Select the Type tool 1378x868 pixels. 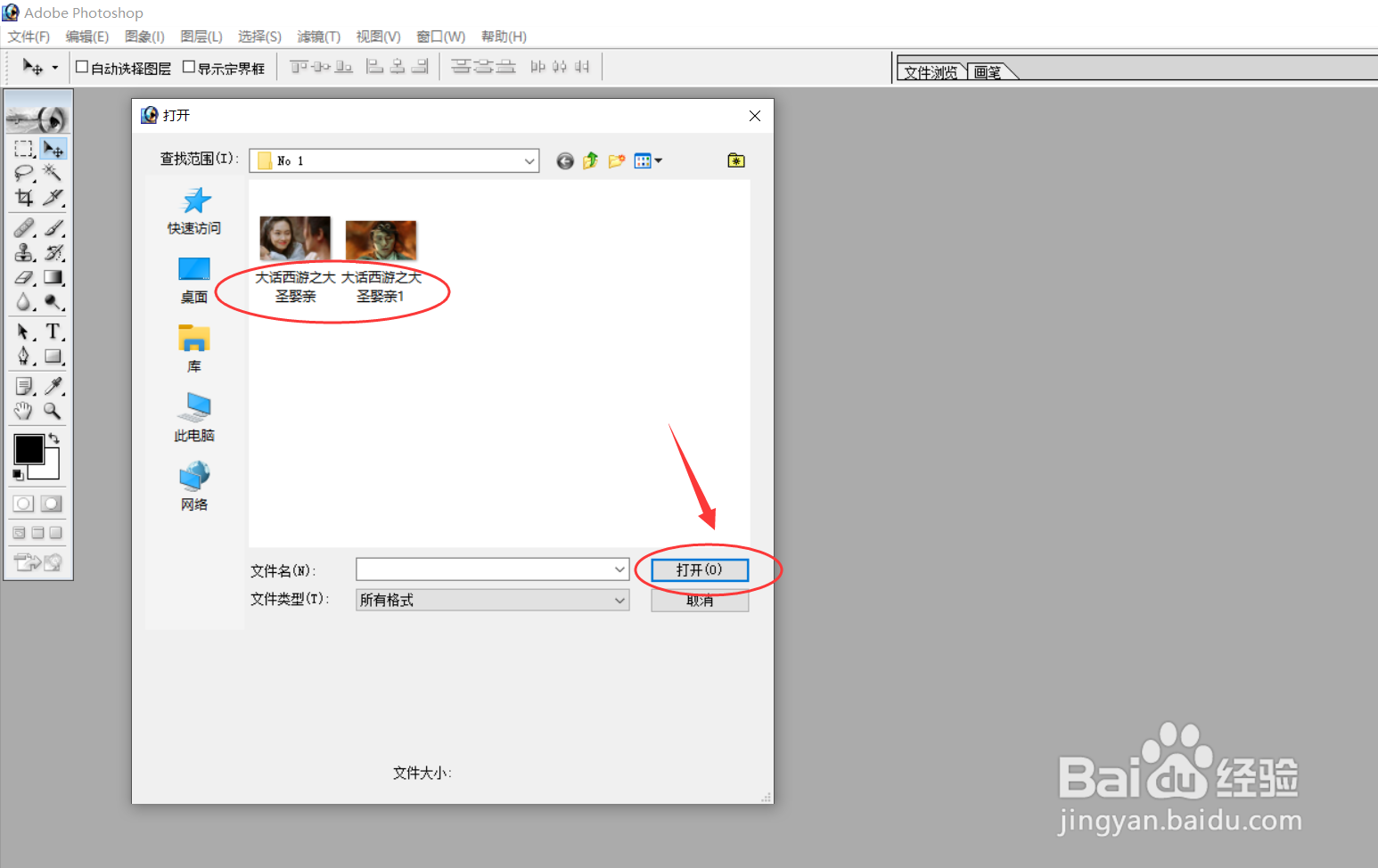click(53, 332)
